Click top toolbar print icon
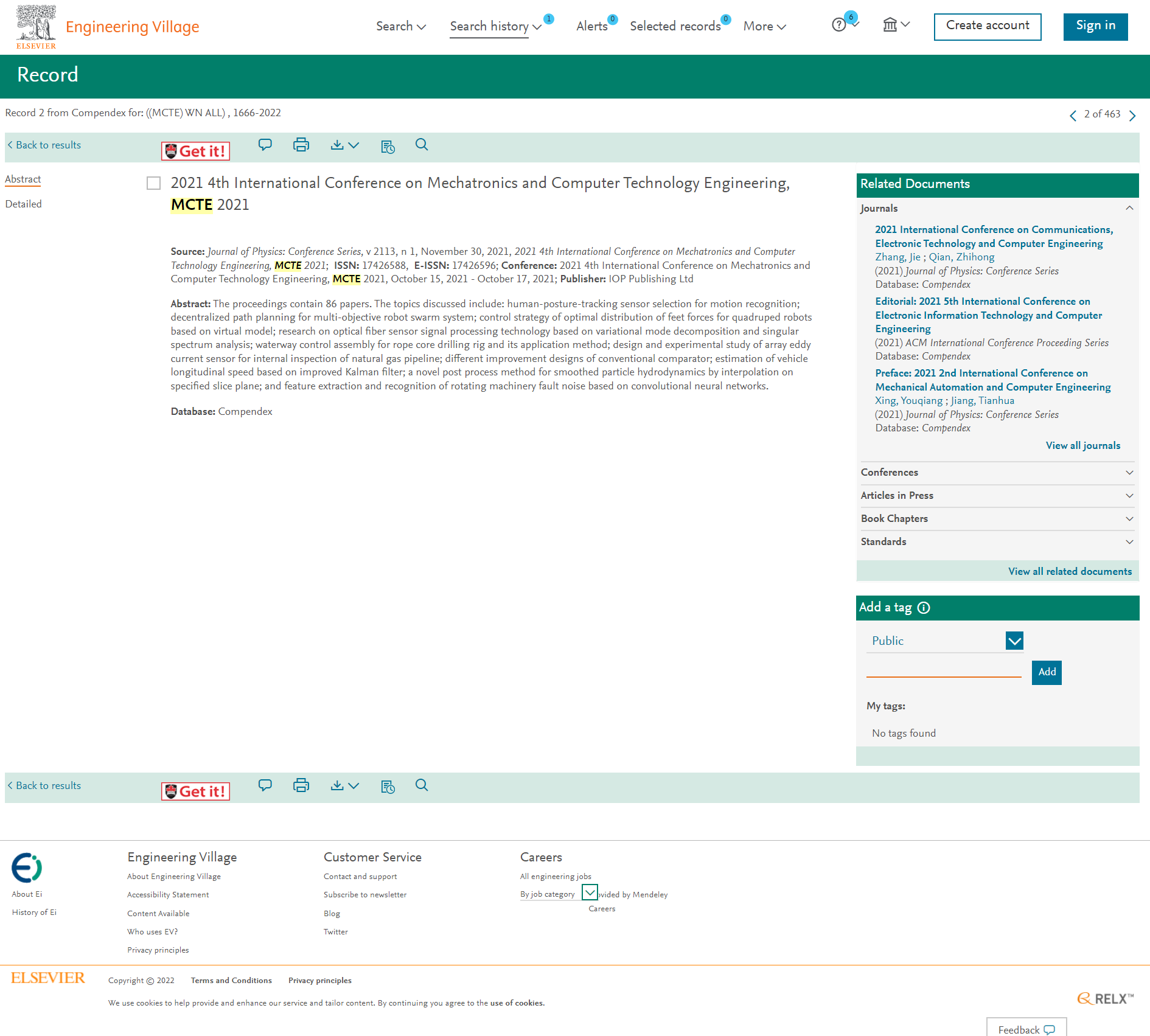Viewport: 1150px width, 1036px height. (x=301, y=145)
